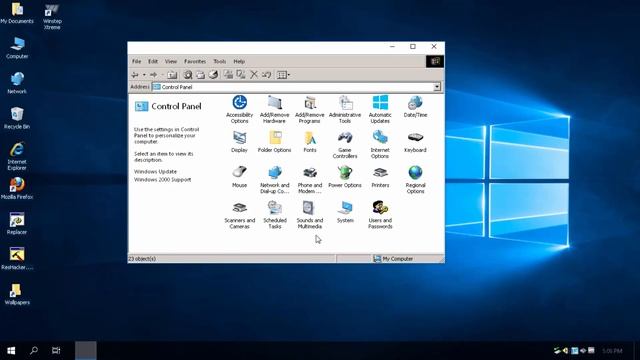Select Internet Explorer desktop icon
The height and width of the screenshot is (360, 640).
[x=17, y=156]
